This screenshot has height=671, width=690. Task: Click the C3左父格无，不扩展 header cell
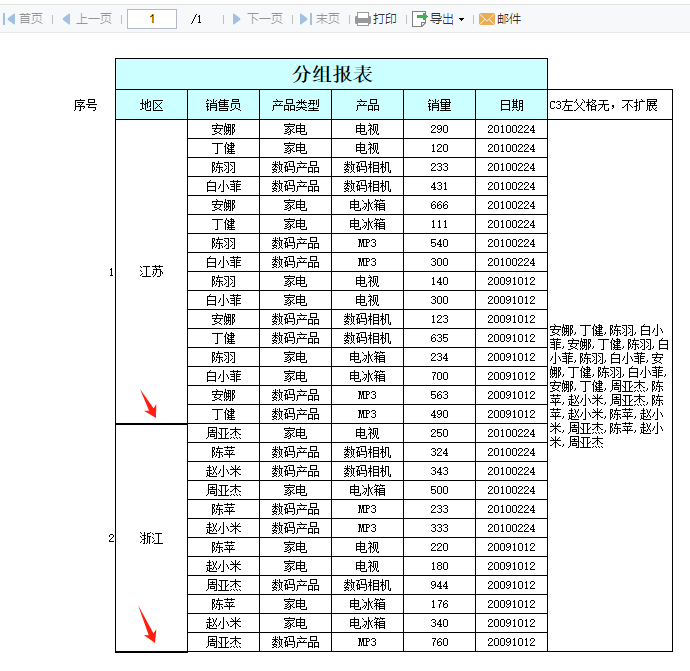click(x=610, y=105)
